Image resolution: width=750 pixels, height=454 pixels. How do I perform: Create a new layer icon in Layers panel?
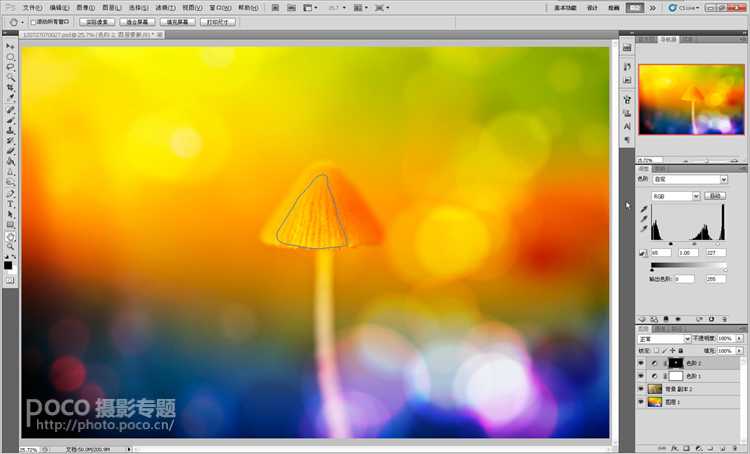[x=723, y=448]
